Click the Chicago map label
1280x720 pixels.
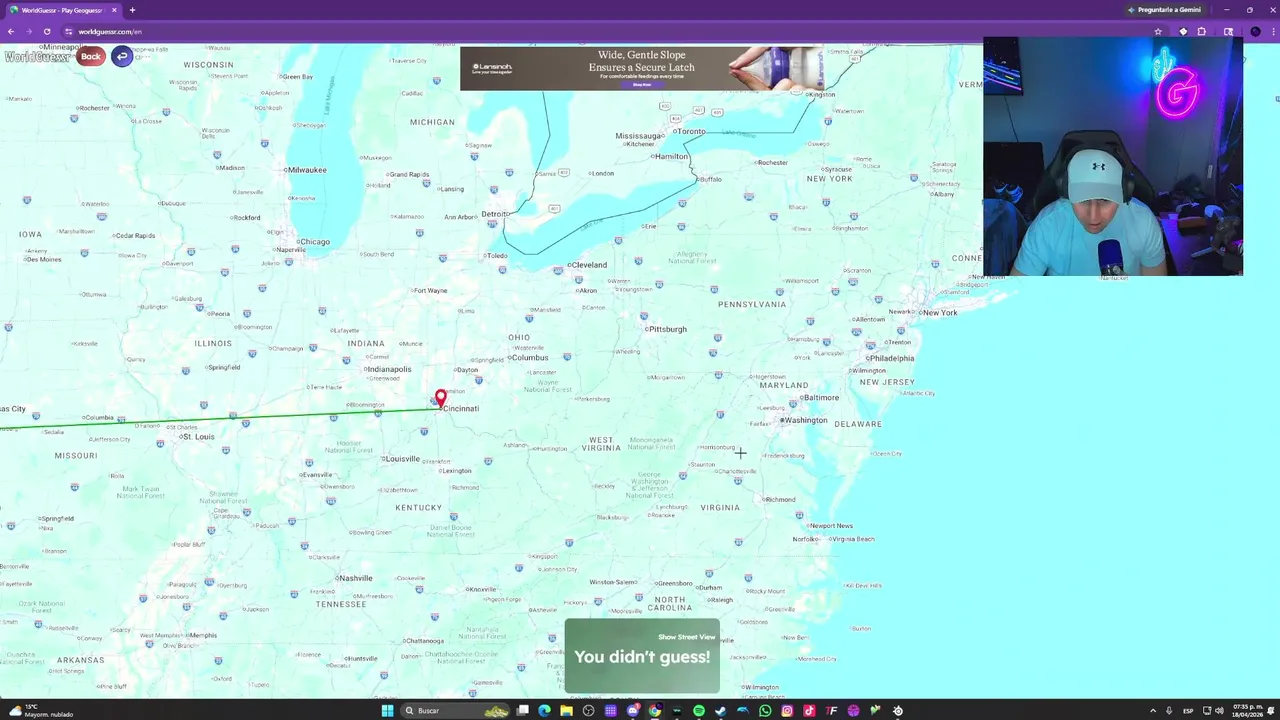(314, 241)
